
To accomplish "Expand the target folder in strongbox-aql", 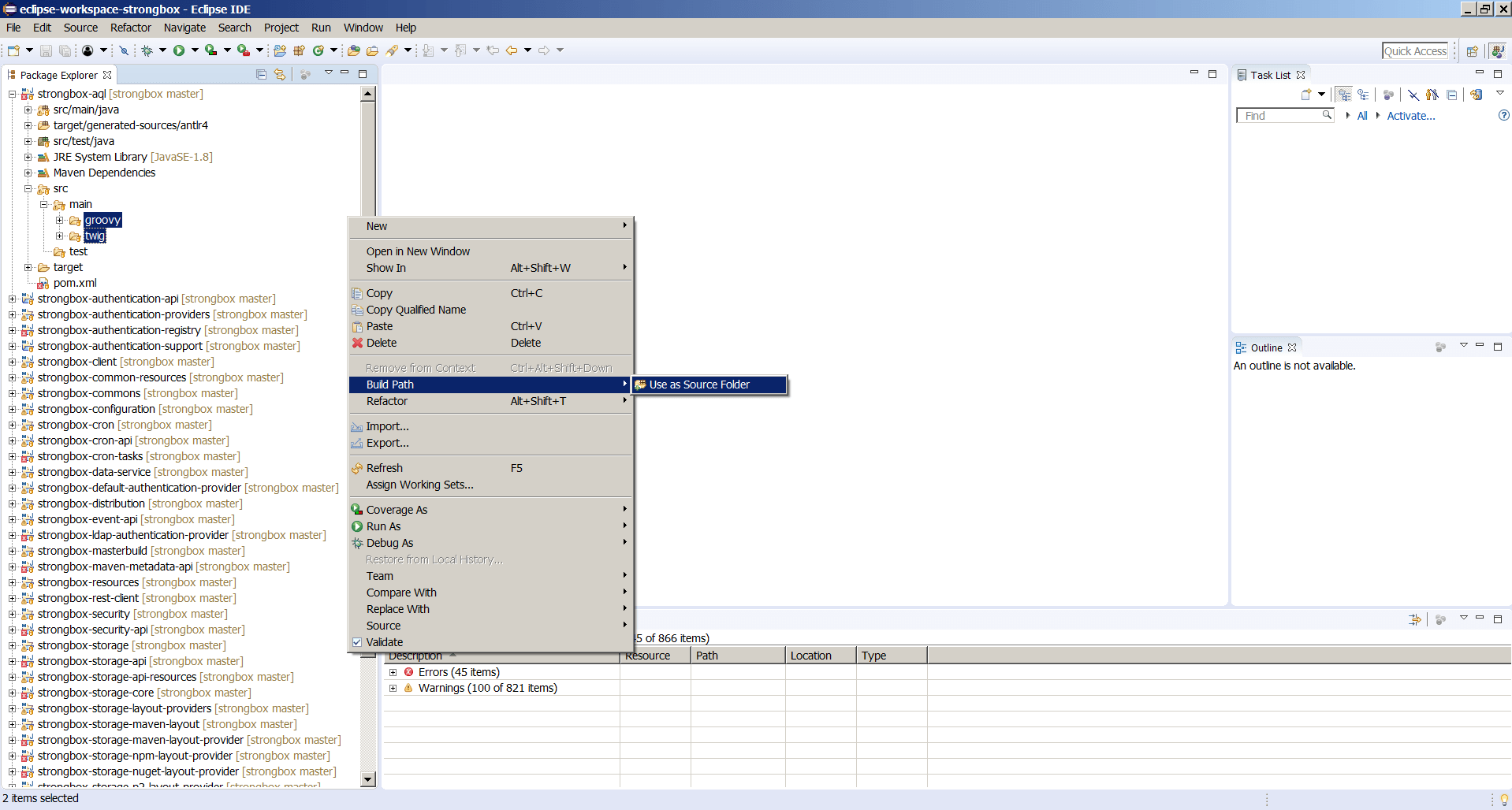I will (x=28, y=267).
